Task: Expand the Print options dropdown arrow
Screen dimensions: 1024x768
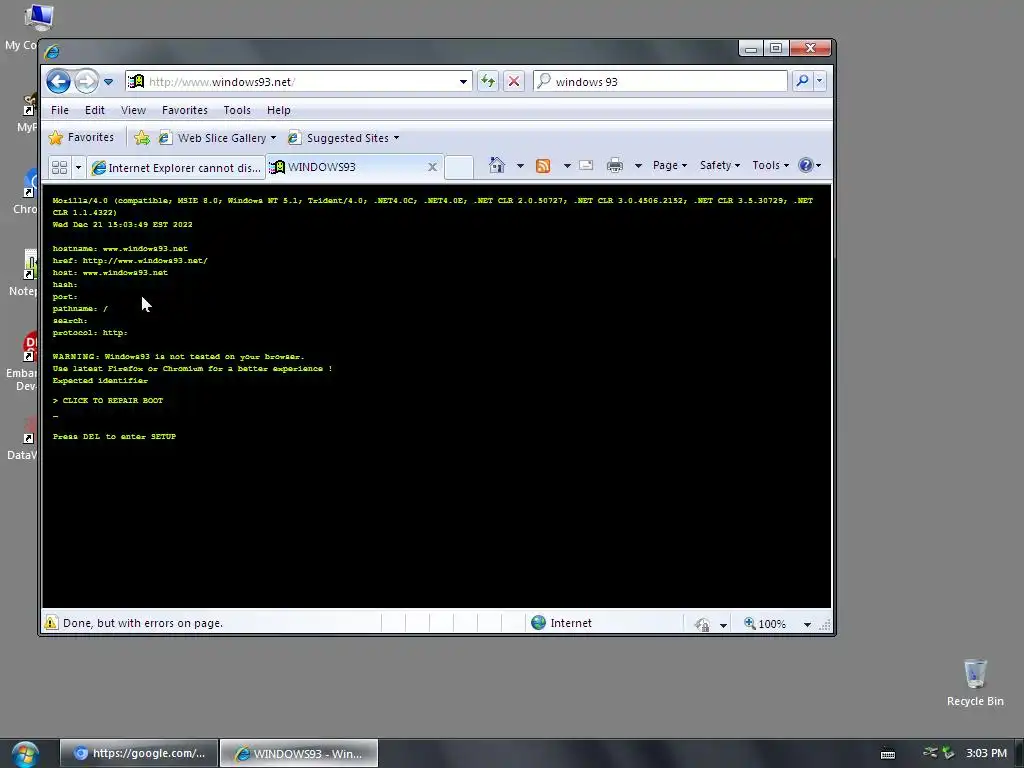Action: 638,166
